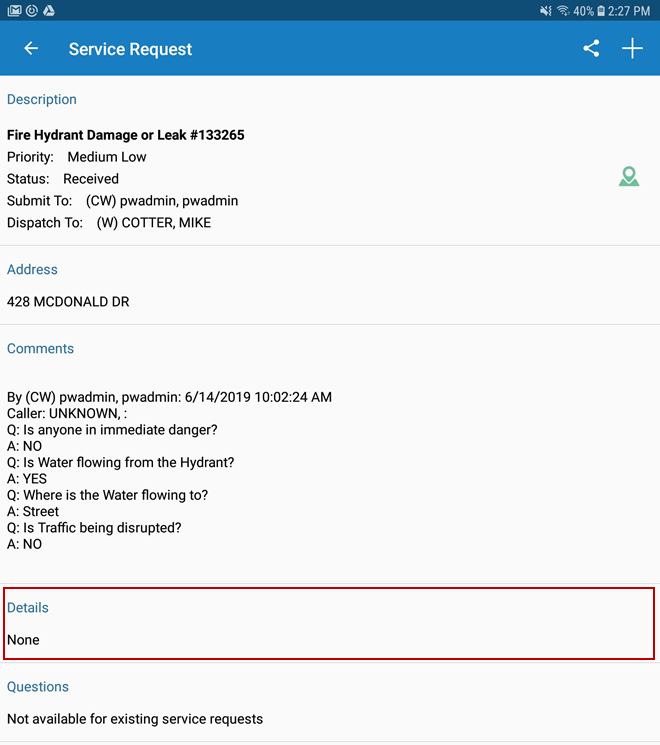Screen dimensions: 660x745
Task: Open the green map location pin
Action: pyautogui.click(x=628, y=178)
